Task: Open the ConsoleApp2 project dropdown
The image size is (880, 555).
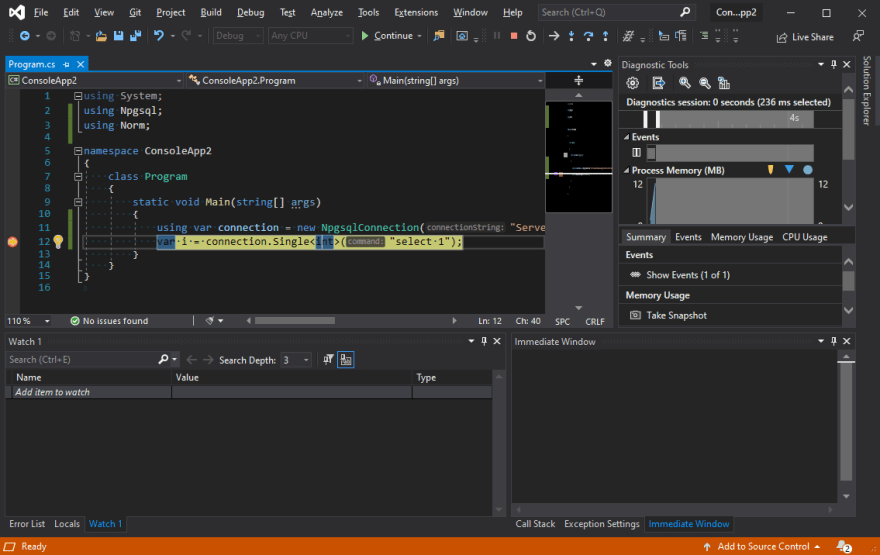Action: [95, 80]
